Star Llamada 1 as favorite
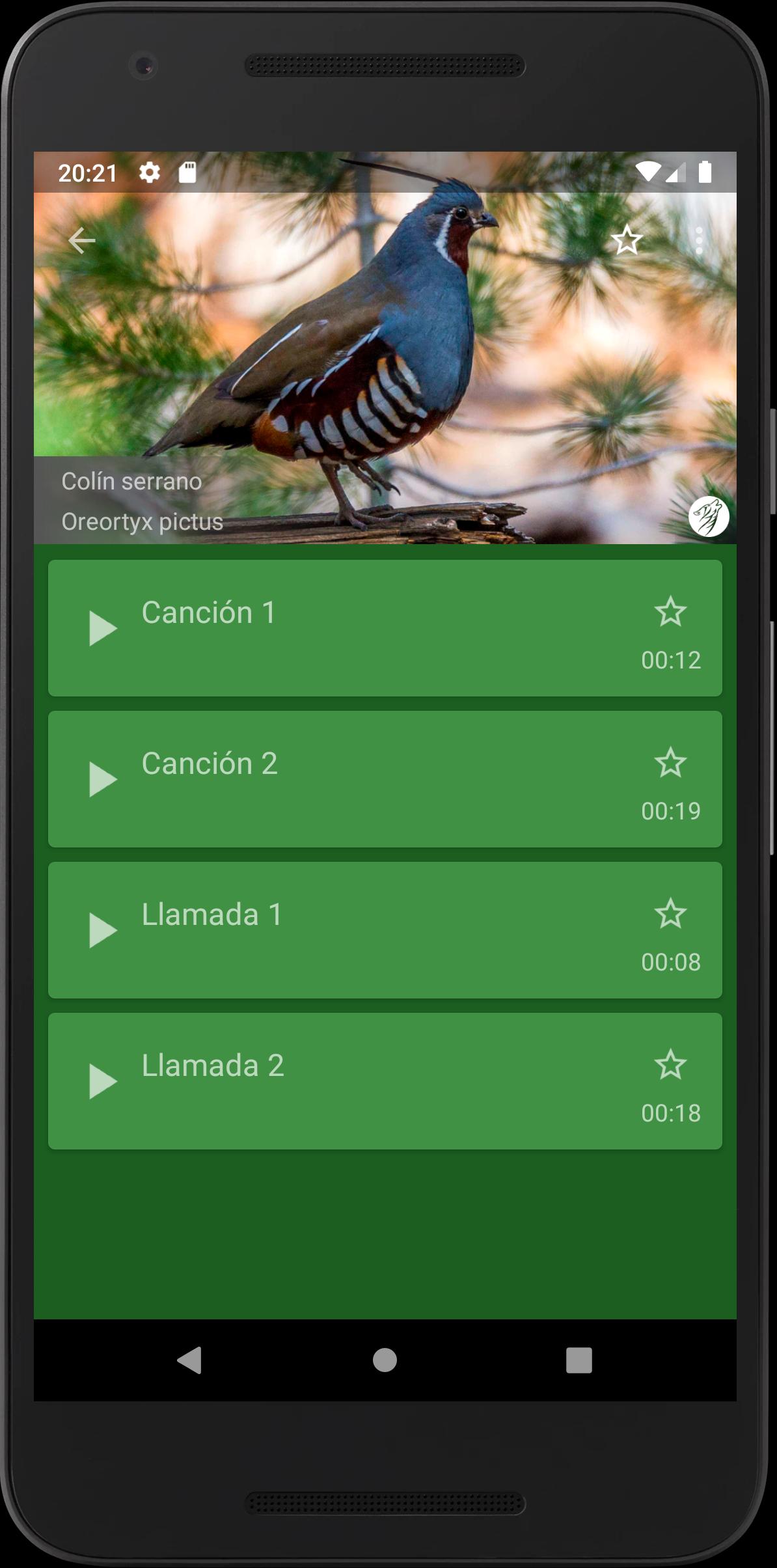 (x=670, y=914)
